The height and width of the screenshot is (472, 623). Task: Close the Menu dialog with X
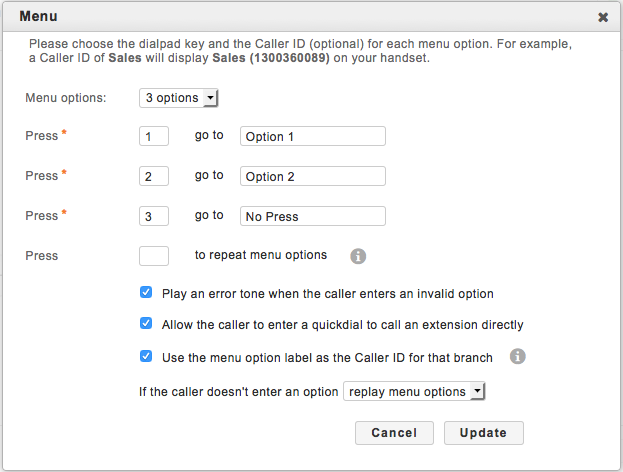tap(603, 17)
